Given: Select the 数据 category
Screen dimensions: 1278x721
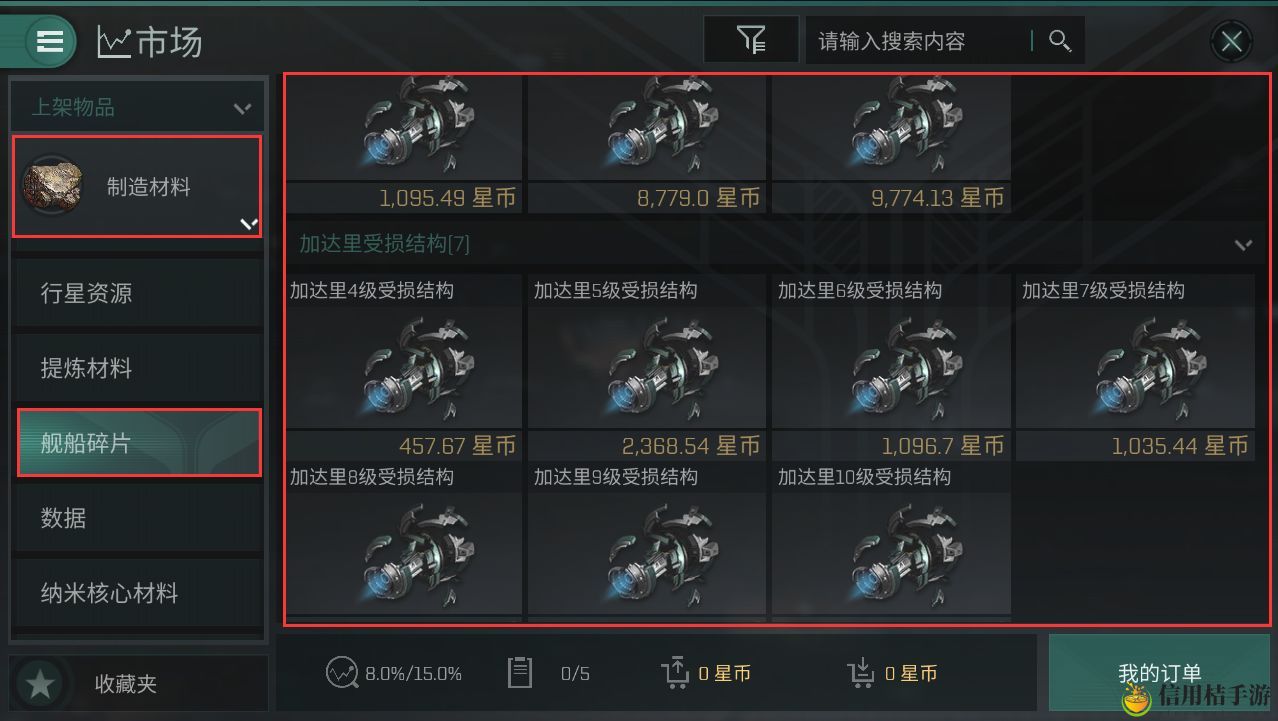Looking at the screenshot, I should pos(139,518).
